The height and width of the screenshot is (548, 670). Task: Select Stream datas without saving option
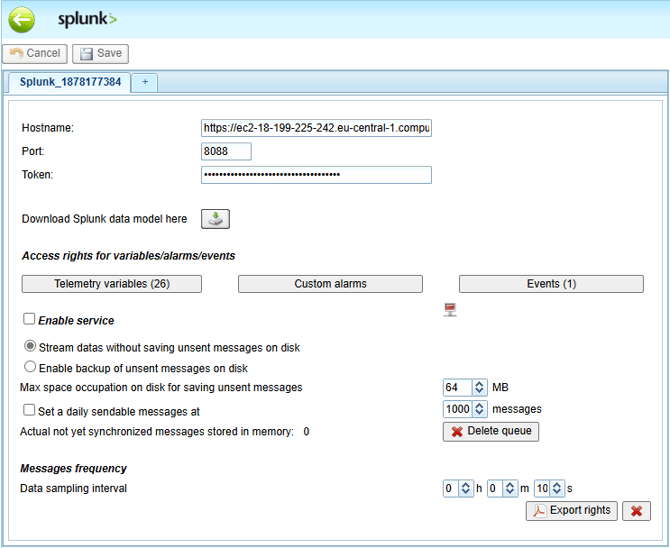(x=30, y=346)
